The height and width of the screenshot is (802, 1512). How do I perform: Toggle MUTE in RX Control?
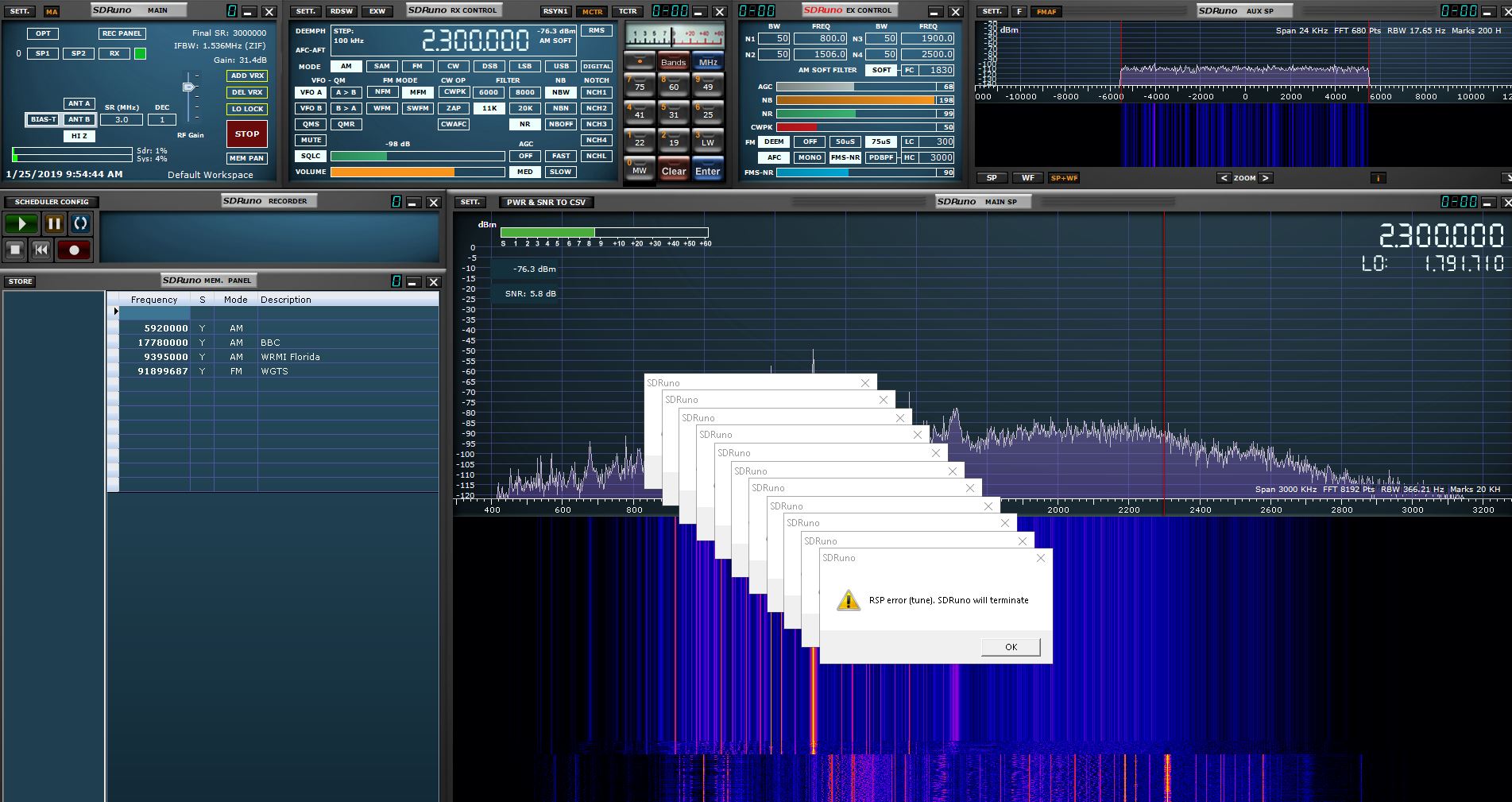pos(311,140)
